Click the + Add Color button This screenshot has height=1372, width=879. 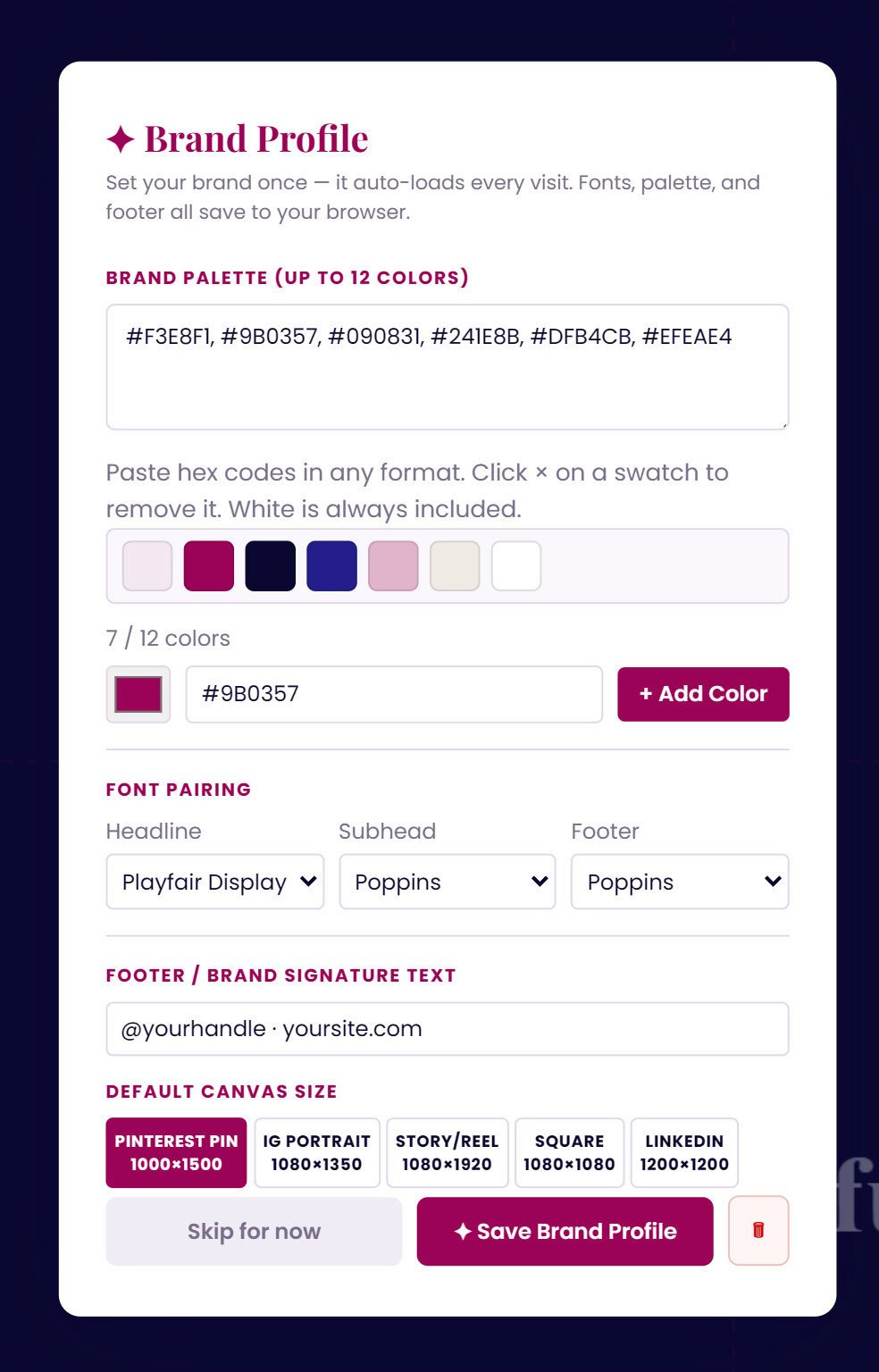pyautogui.click(x=703, y=694)
